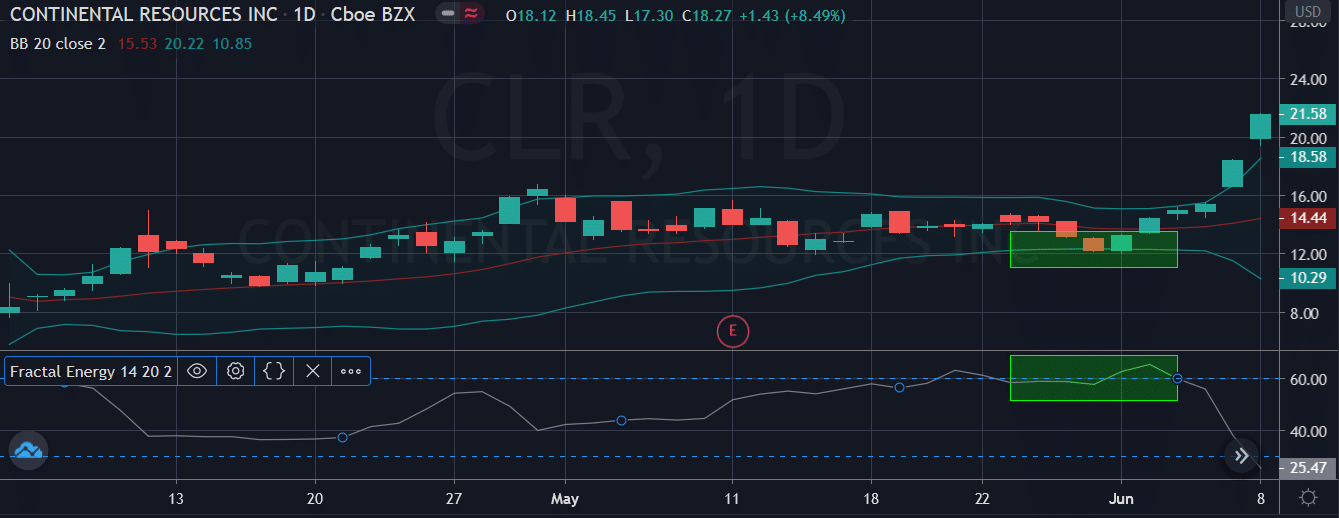Open the USD currency selector
This screenshot has width=1339, height=518.
pos(1308,11)
